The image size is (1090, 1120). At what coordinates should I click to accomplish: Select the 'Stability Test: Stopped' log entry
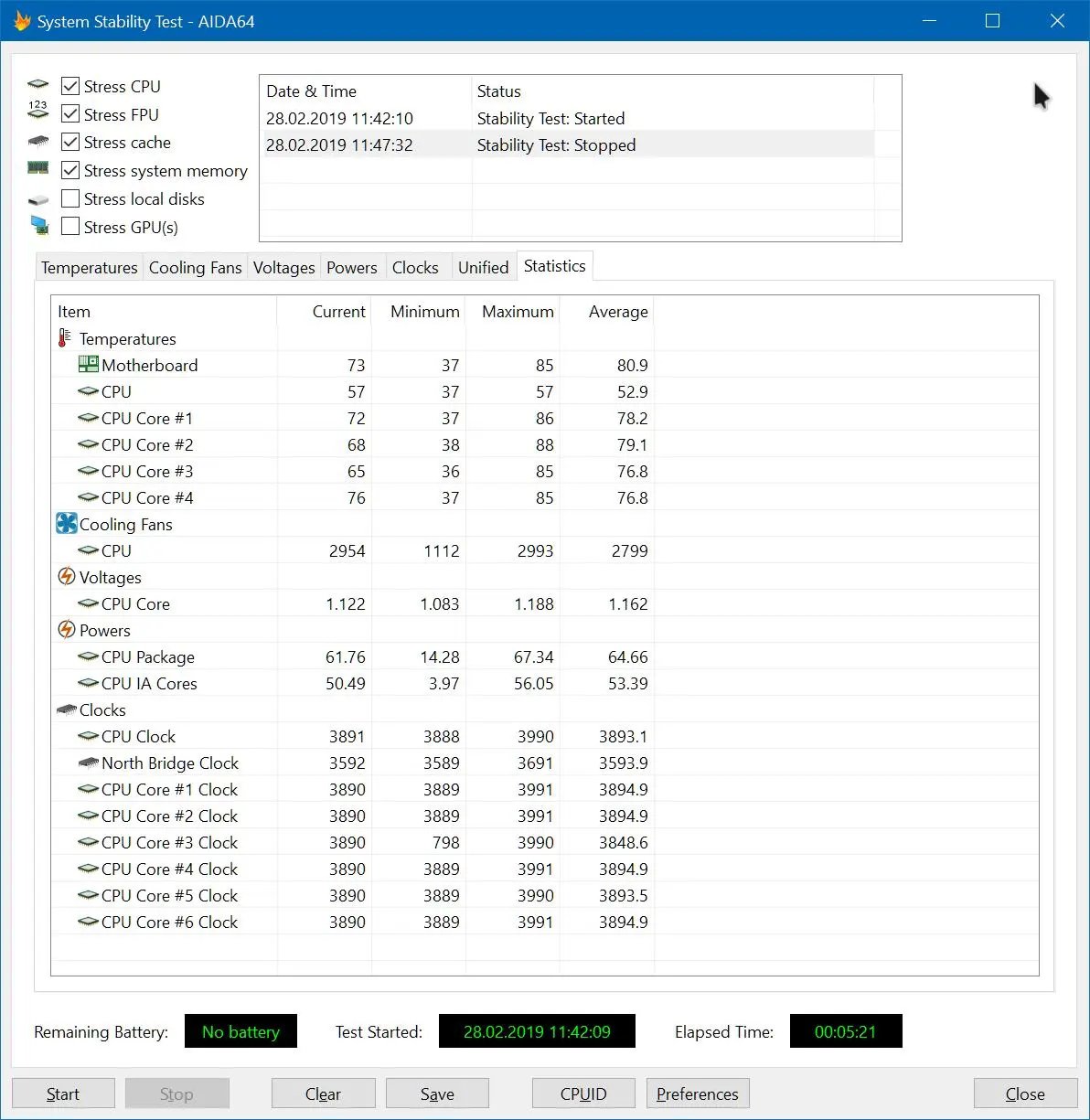567,144
